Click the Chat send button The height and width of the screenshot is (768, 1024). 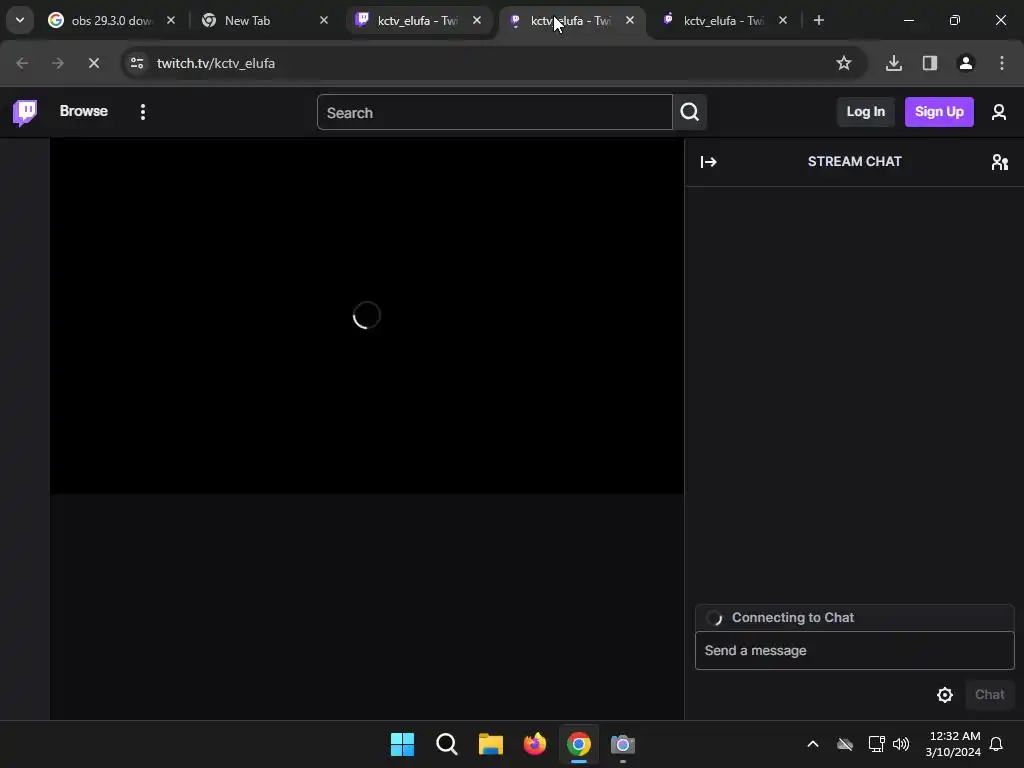[x=989, y=695]
